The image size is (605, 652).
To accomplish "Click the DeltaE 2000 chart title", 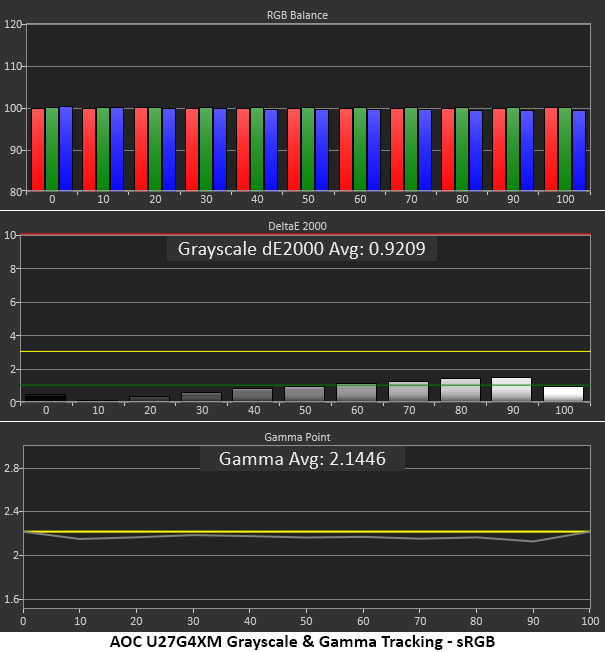I will (297, 226).
